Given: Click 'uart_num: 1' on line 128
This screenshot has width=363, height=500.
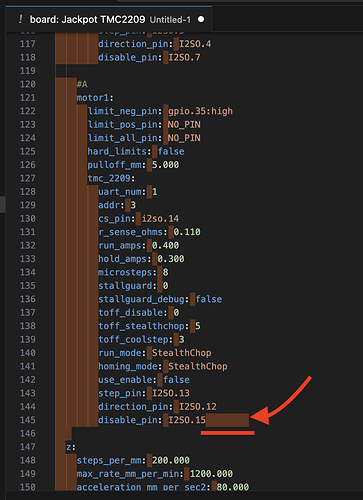Looking at the screenshot, I should click(128, 192).
